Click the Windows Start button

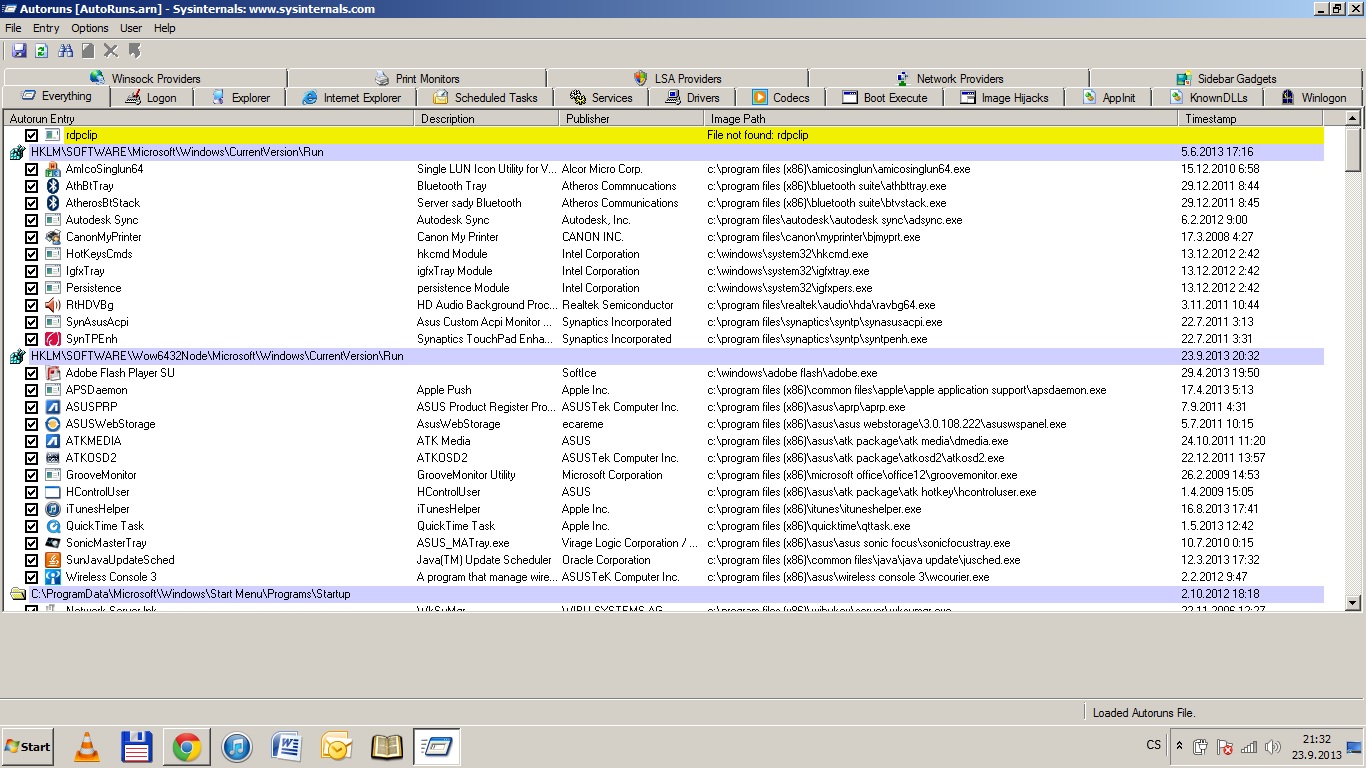pos(28,747)
